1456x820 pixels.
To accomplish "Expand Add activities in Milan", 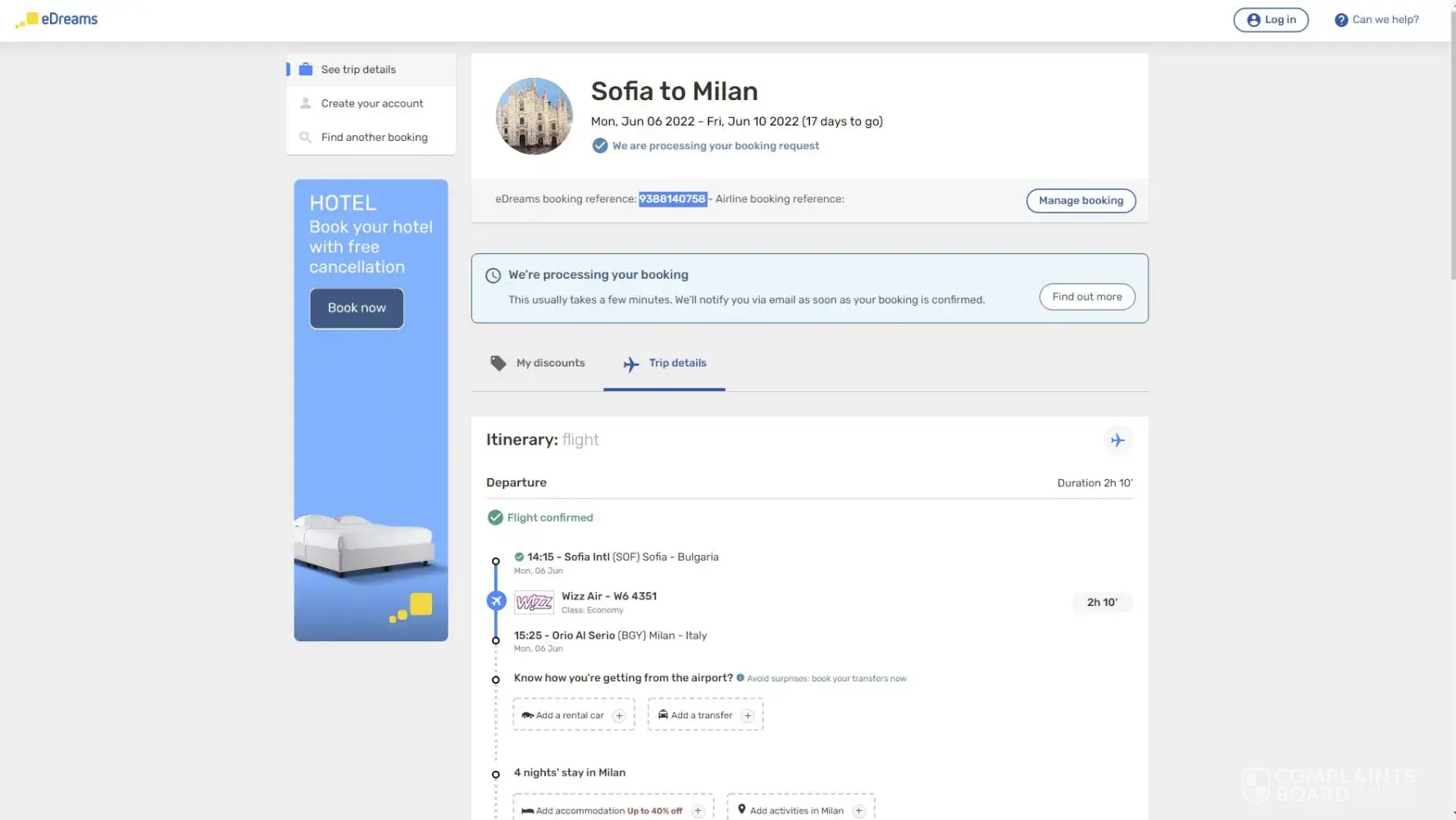I will point(800,810).
